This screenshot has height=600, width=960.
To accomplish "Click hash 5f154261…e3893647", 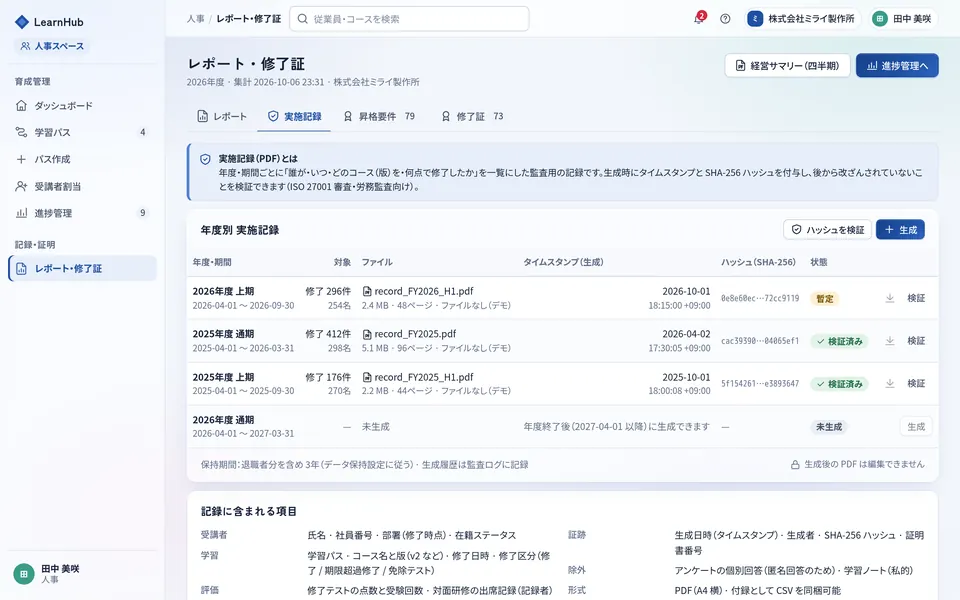I will [x=760, y=384].
